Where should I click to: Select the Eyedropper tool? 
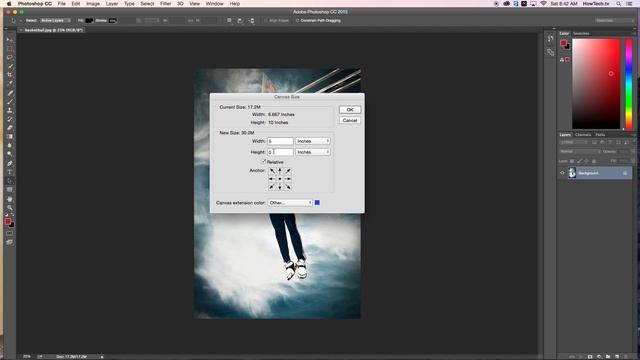(x=10, y=84)
